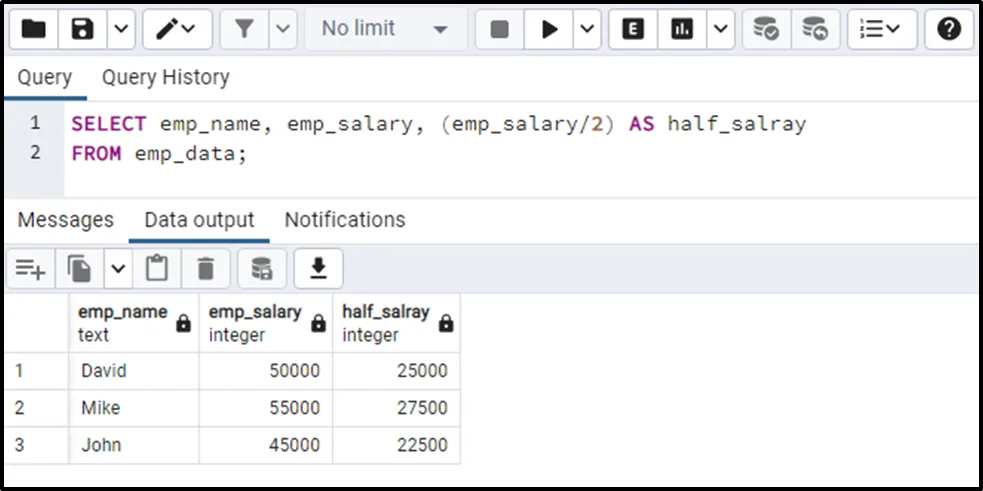983x491 pixels.
Task: Expand the Save File dropdown arrow
Action: [x=120, y=29]
